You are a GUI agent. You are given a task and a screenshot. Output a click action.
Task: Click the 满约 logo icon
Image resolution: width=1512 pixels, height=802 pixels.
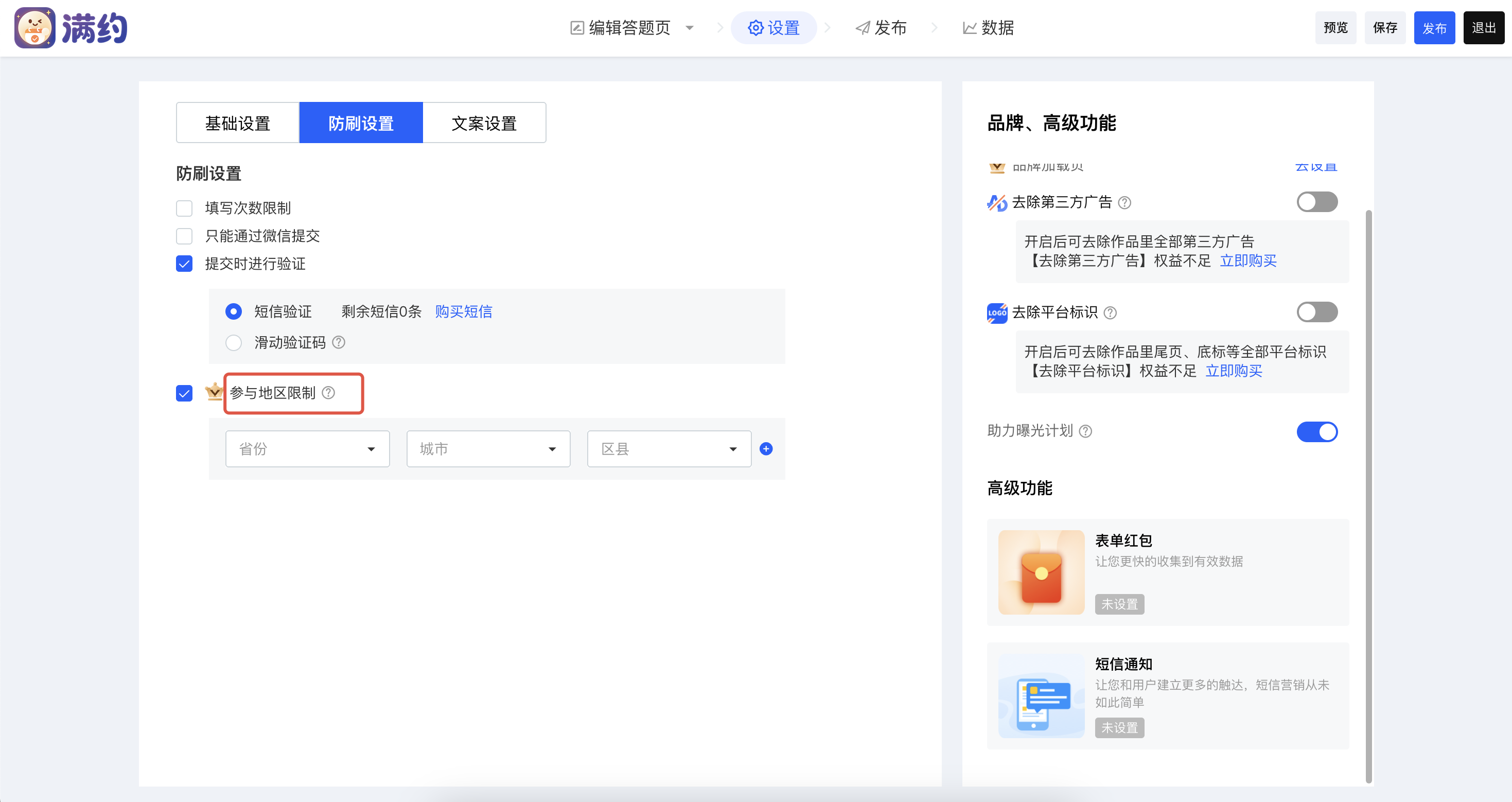tap(34, 28)
